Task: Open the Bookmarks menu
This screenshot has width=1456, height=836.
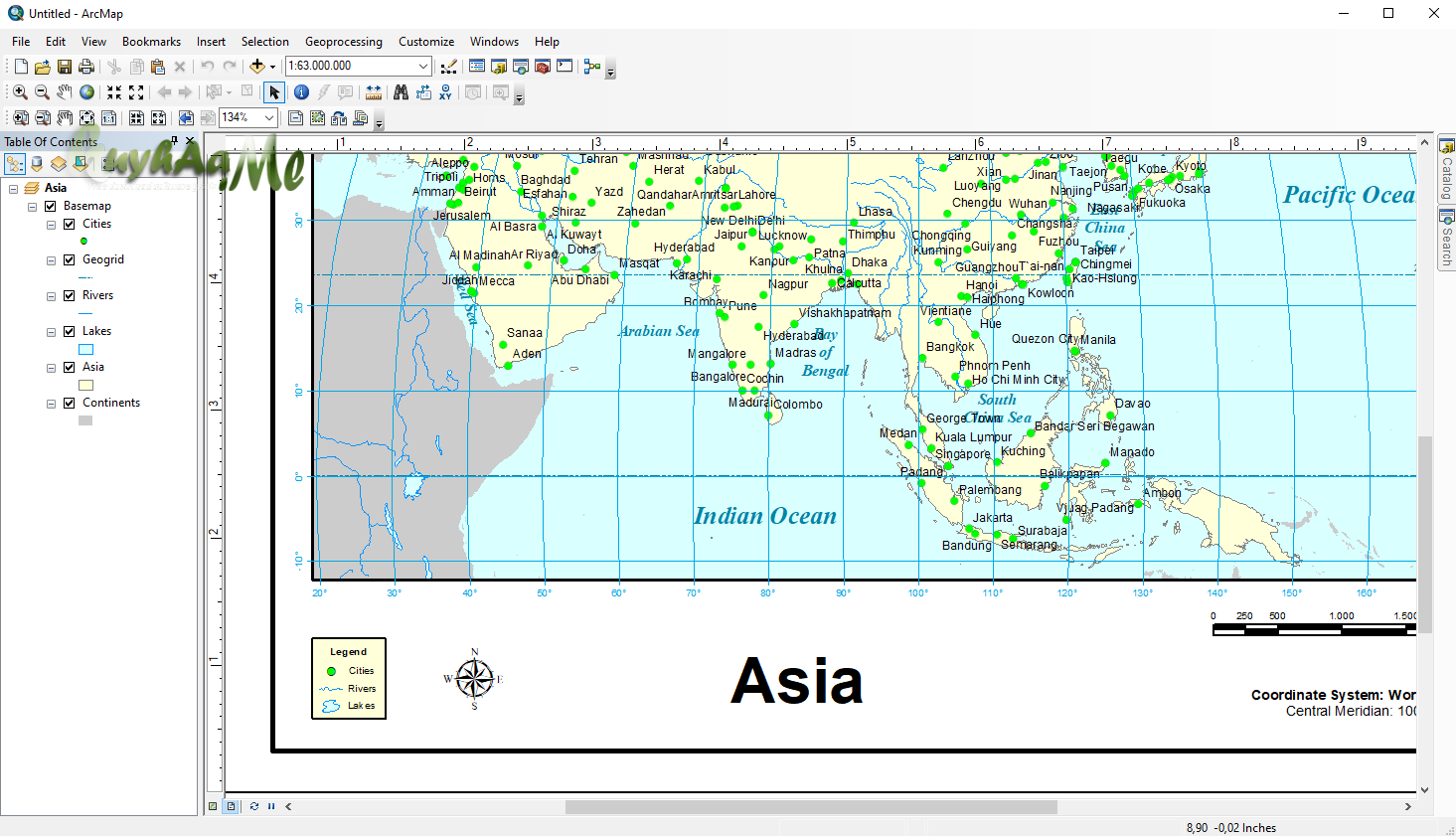Action: pyautogui.click(x=151, y=42)
